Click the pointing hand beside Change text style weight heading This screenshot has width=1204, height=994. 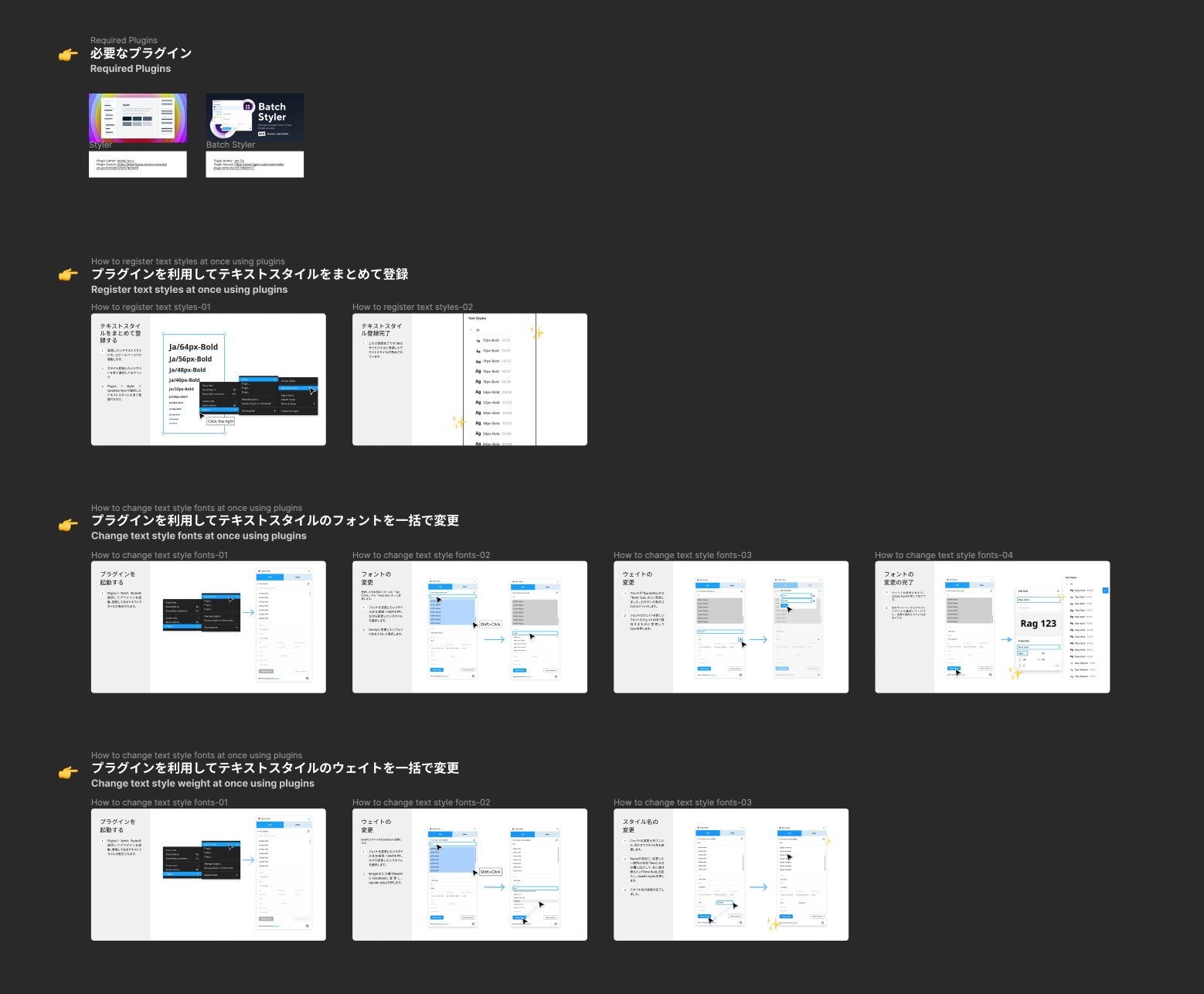[x=69, y=772]
